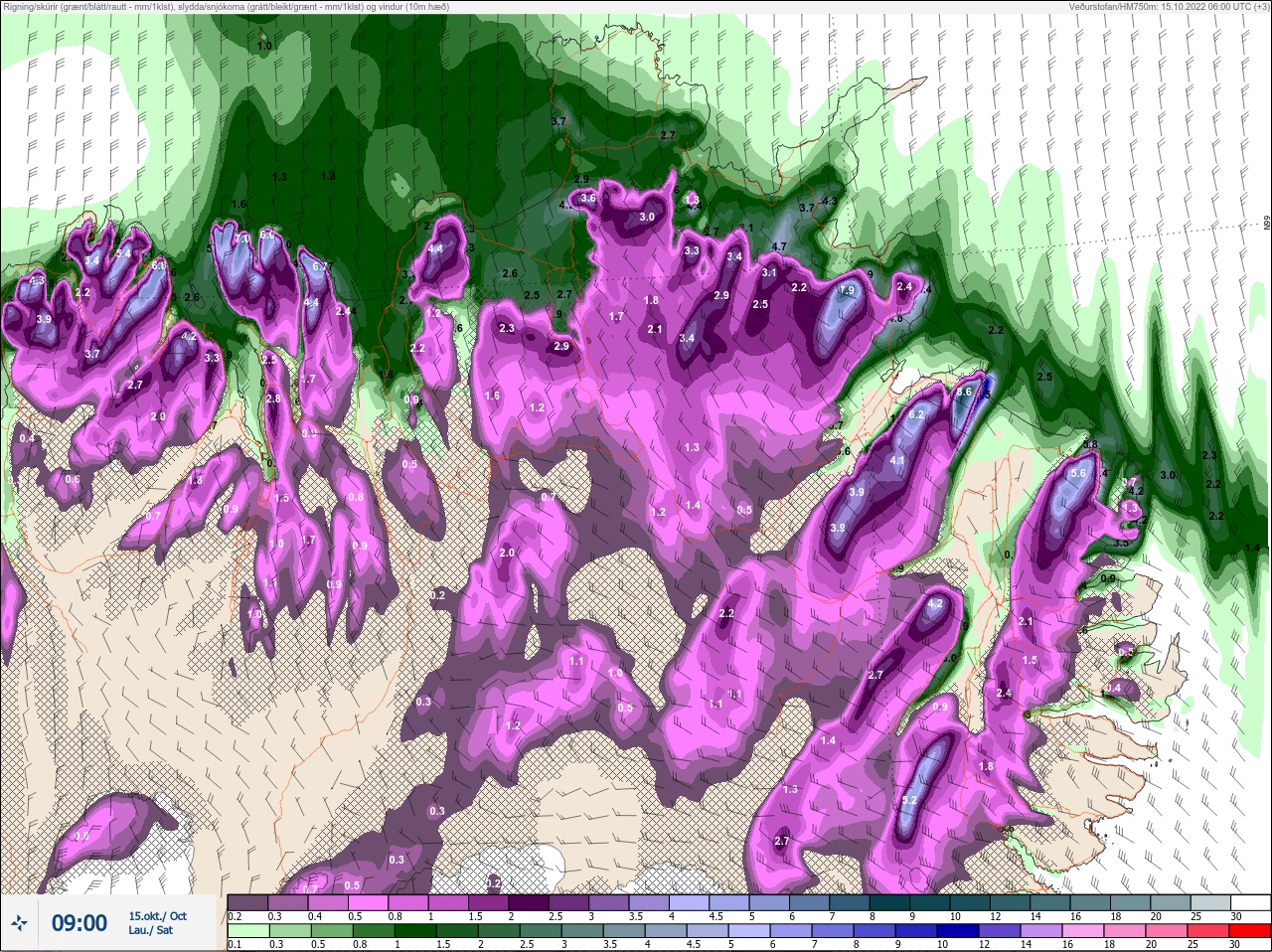Click the snowfall value '6.2' on map
The image size is (1272, 952).
pyautogui.click(x=916, y=414)
